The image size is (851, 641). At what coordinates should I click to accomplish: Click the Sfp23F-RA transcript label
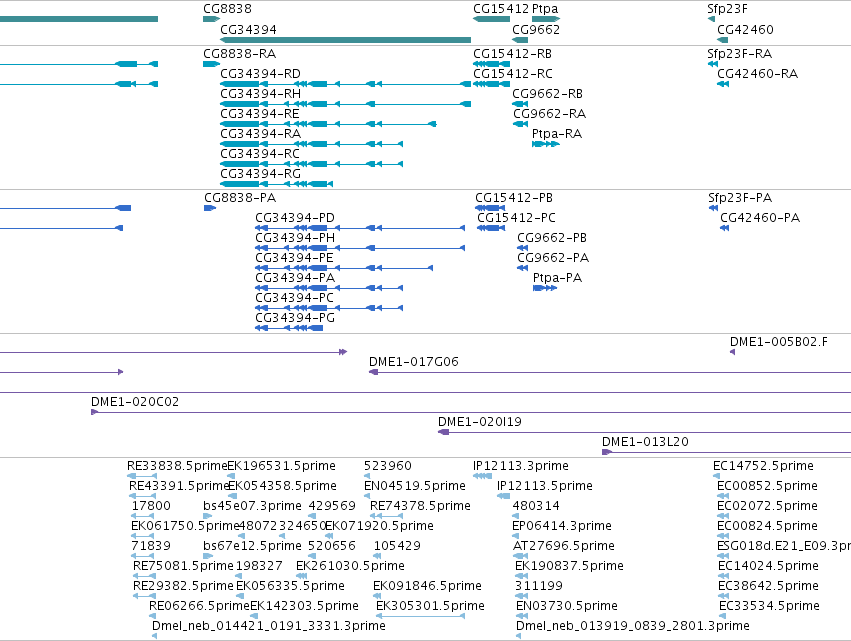[739, 54]
